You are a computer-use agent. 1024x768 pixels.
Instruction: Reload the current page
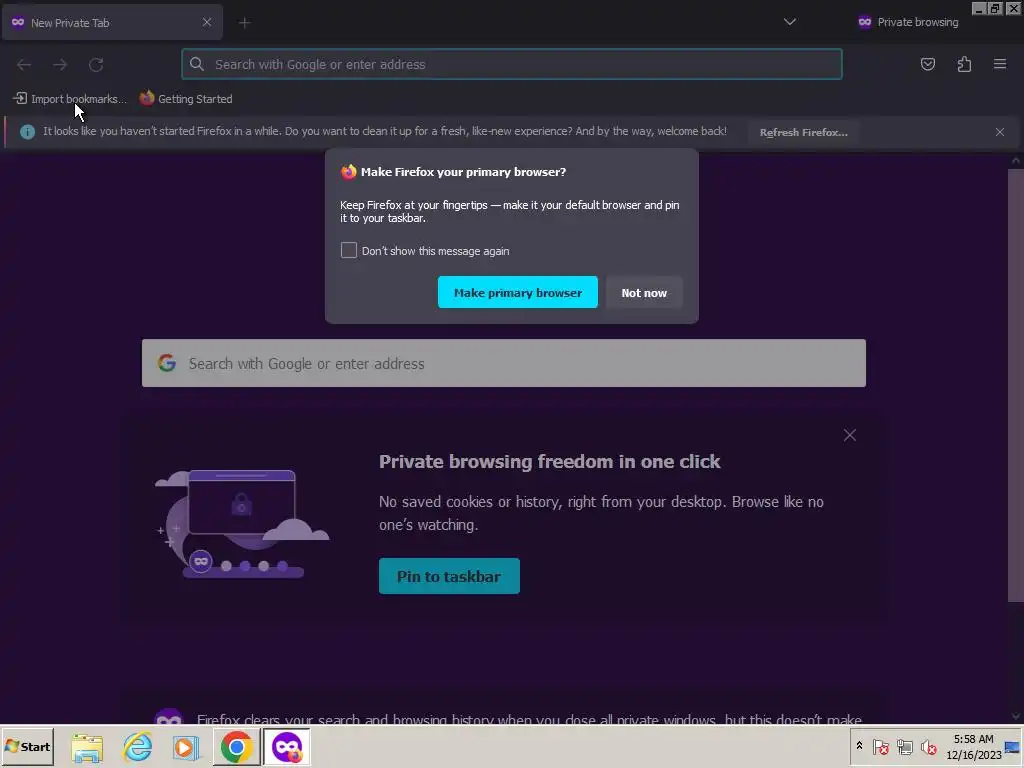coord(96,65)
